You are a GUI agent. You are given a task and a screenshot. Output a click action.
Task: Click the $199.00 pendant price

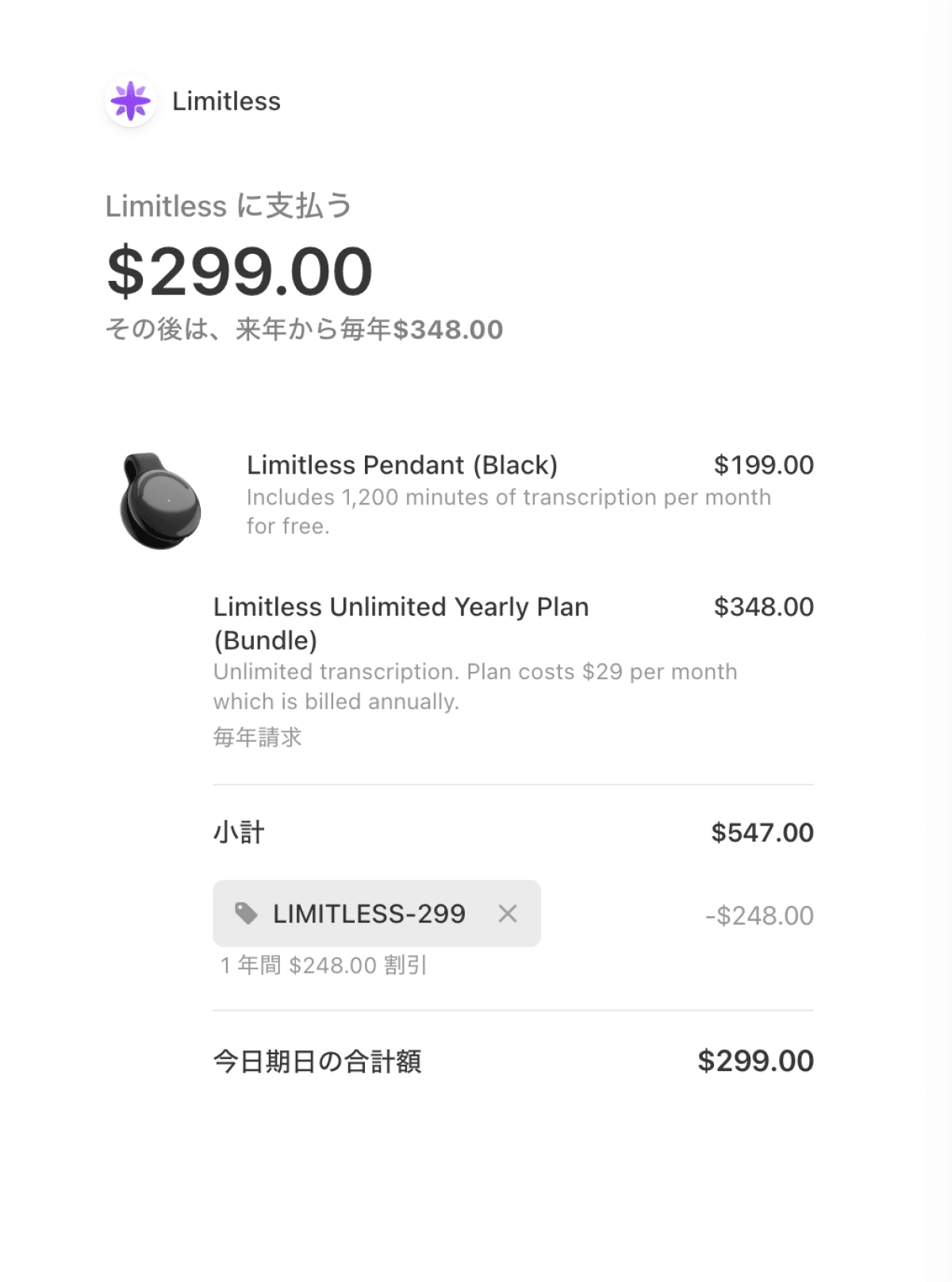pos(763,465)
